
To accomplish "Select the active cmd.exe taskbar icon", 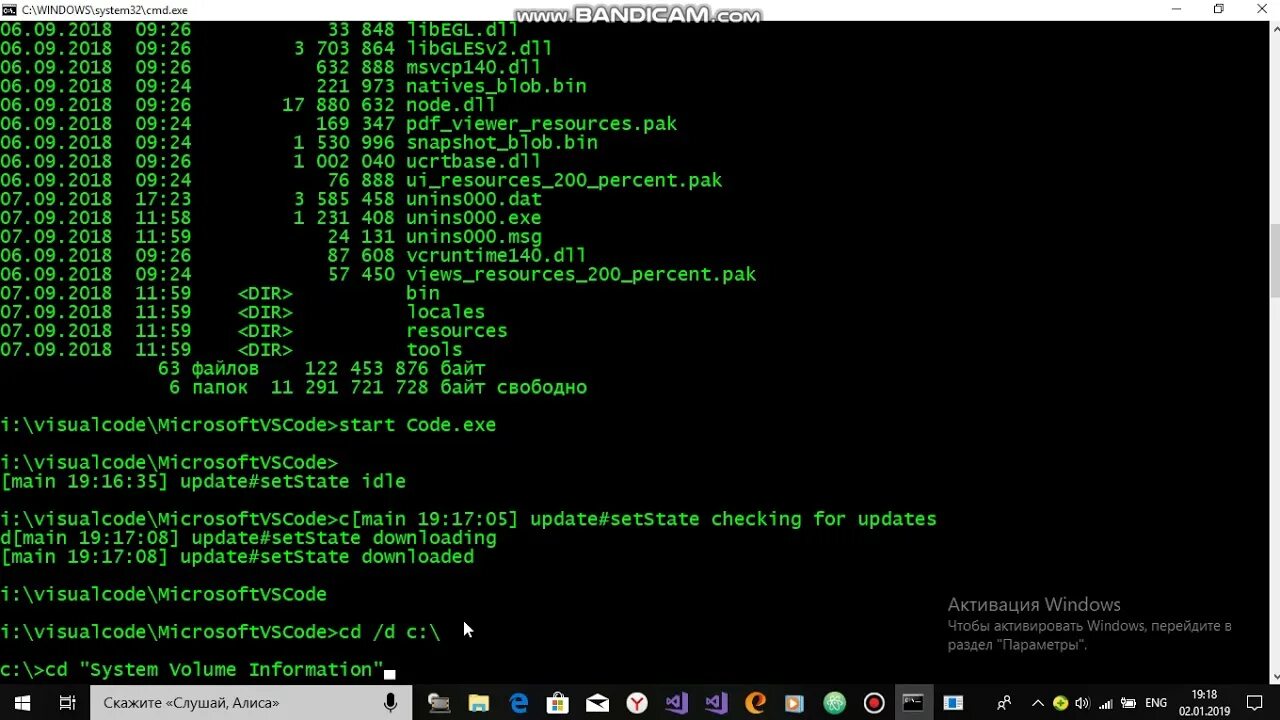I will (x=914, y=703).
